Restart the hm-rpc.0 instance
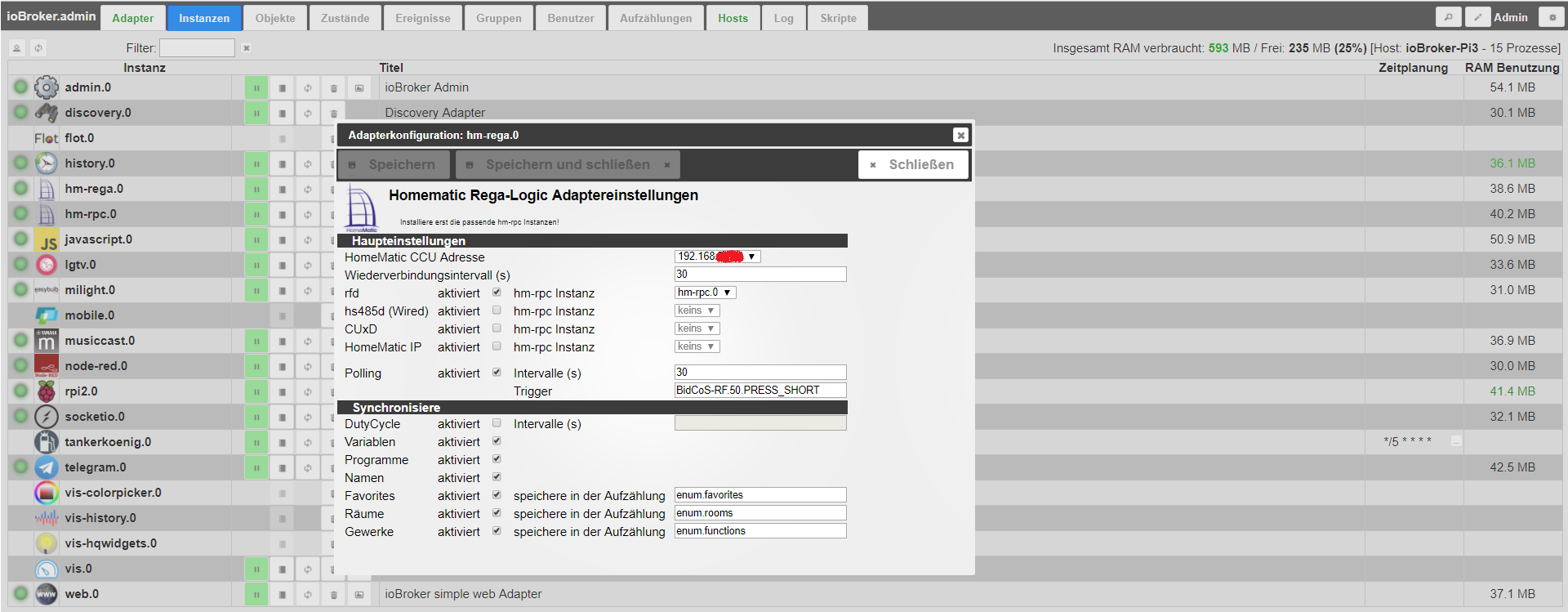This screenshot has height=612, width=1568. click(308, 215)
